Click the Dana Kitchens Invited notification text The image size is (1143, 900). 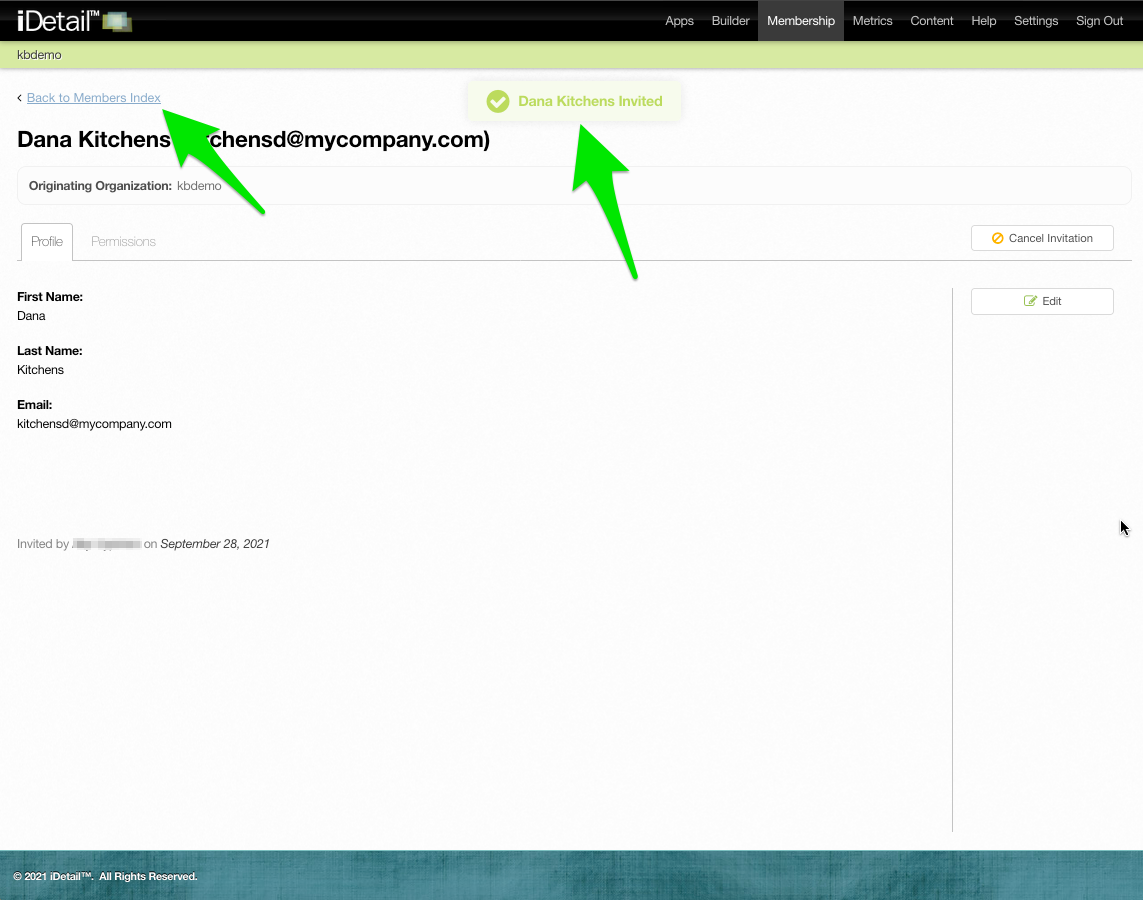coord(590,101)
